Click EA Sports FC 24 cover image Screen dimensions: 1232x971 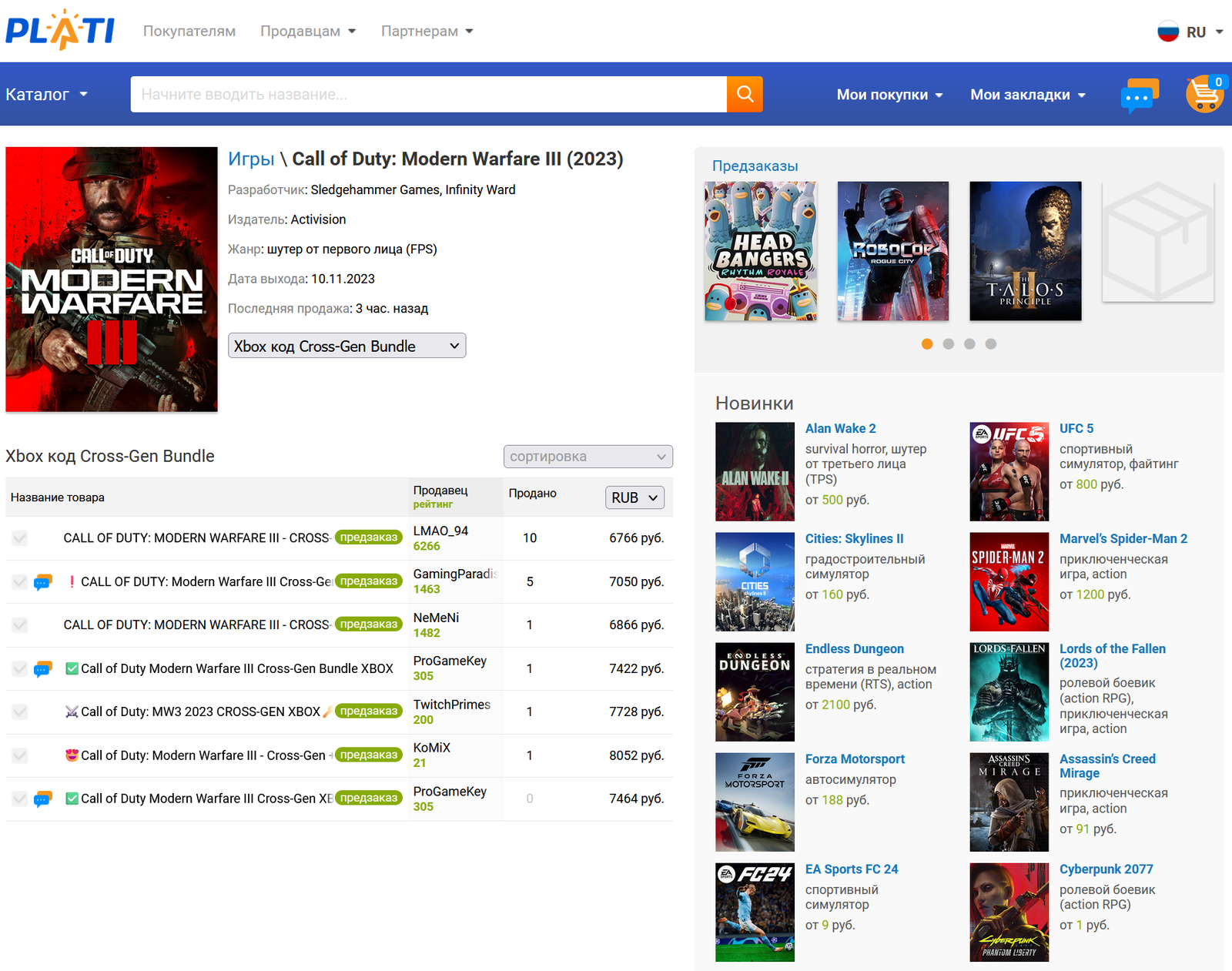755,912
